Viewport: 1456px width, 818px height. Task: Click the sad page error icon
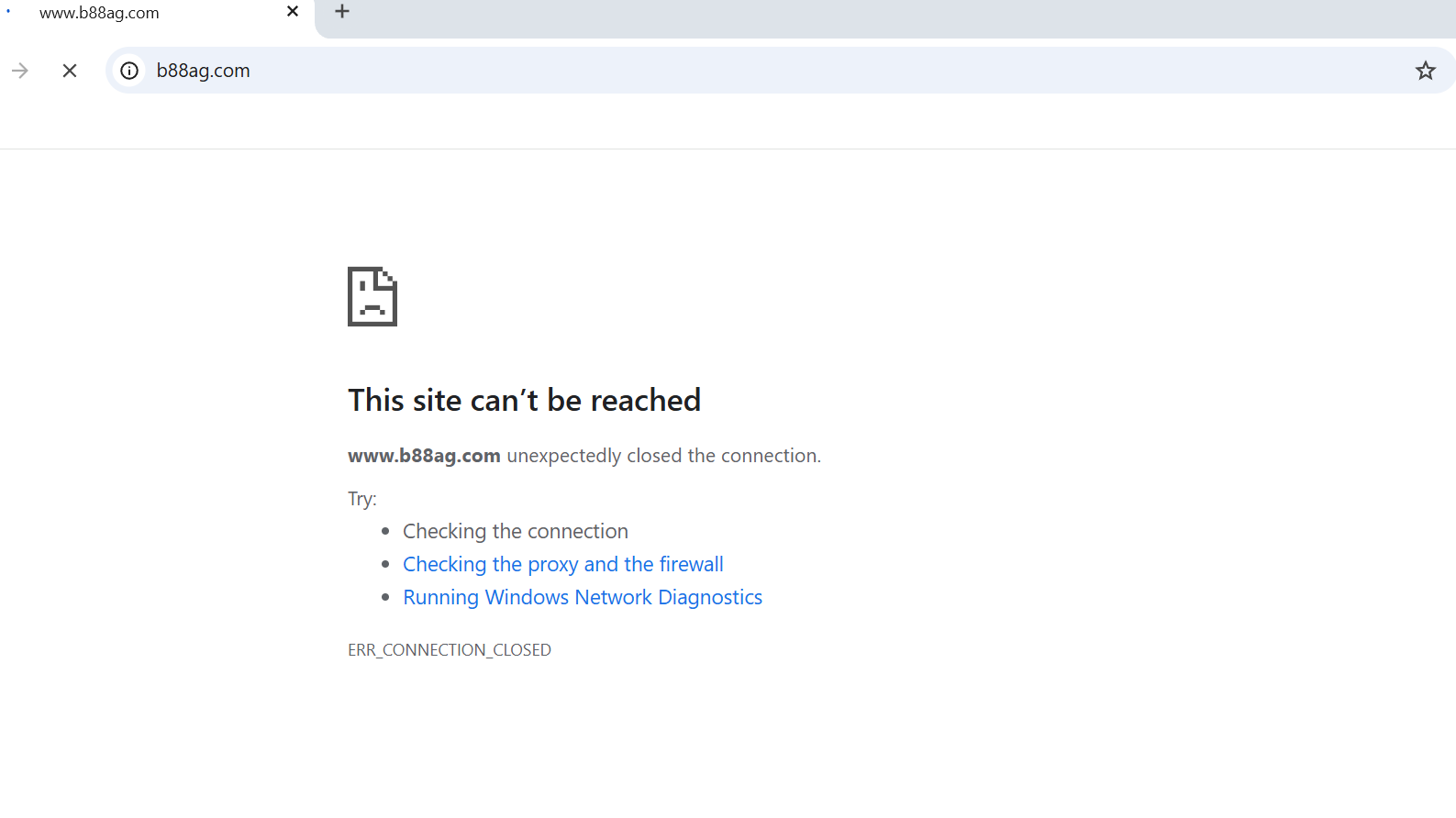pyautogui.click(x=372, y=296)
